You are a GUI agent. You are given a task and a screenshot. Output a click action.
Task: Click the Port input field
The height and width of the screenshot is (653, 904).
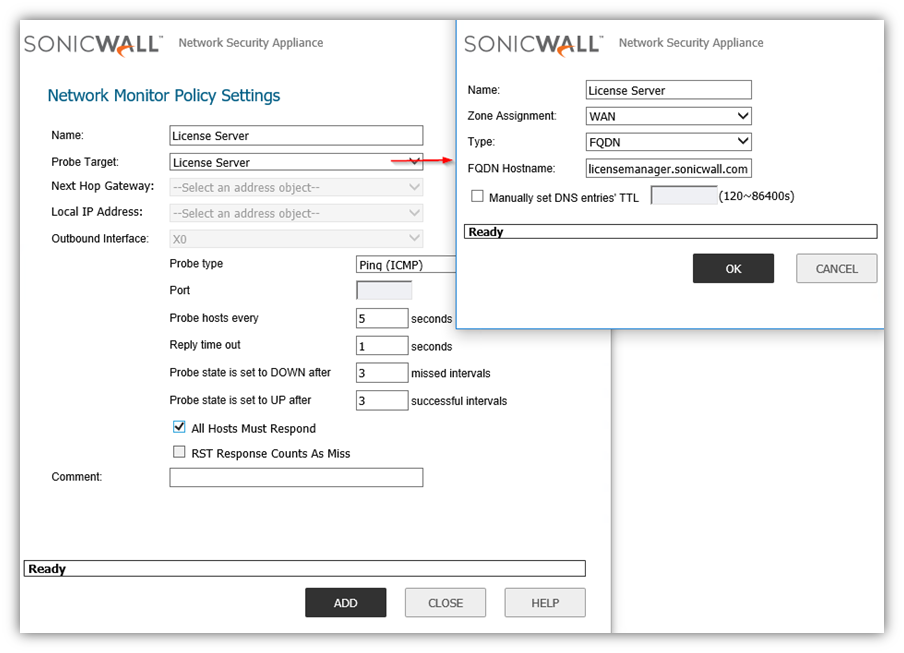pyautogui.click(x=384, y=290)
